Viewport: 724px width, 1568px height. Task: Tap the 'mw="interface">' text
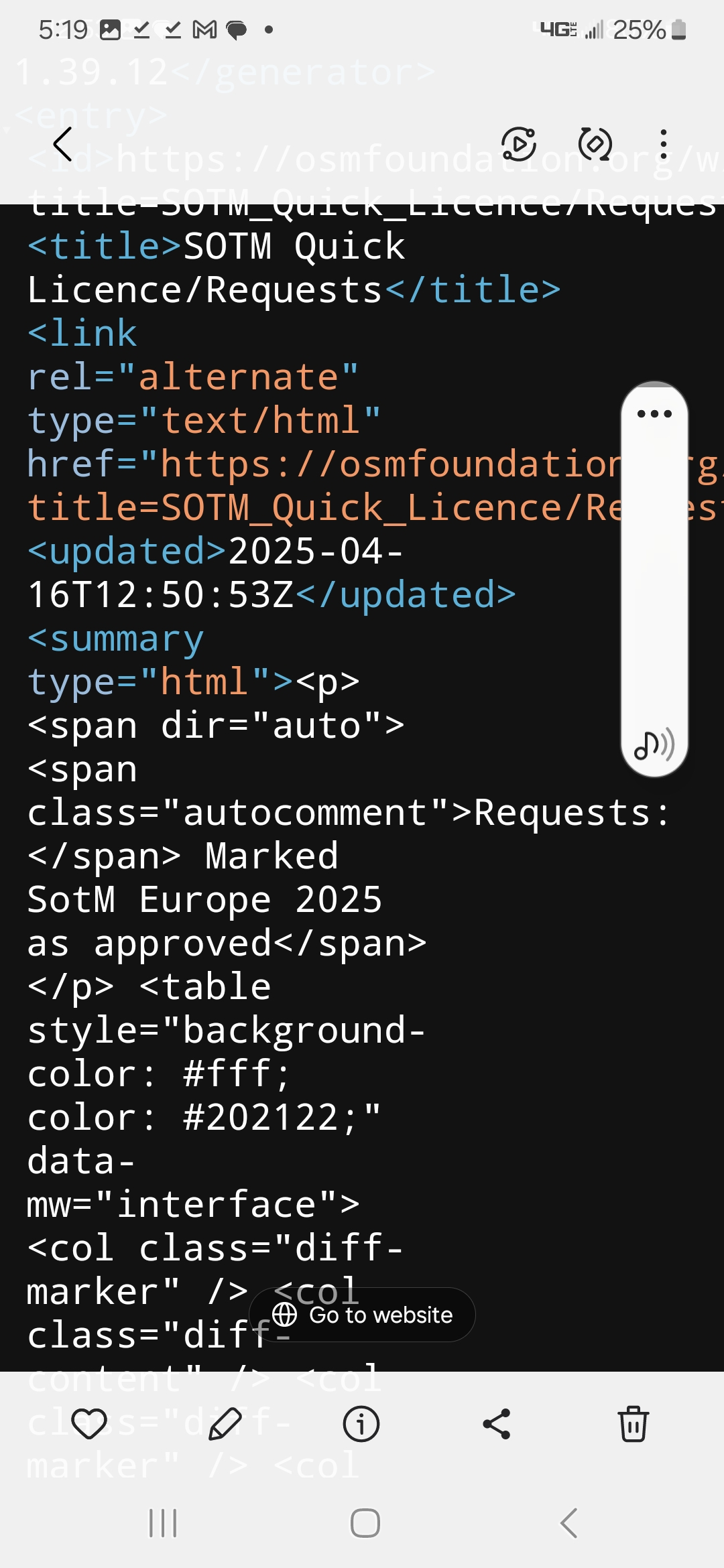click(193, 1204)
